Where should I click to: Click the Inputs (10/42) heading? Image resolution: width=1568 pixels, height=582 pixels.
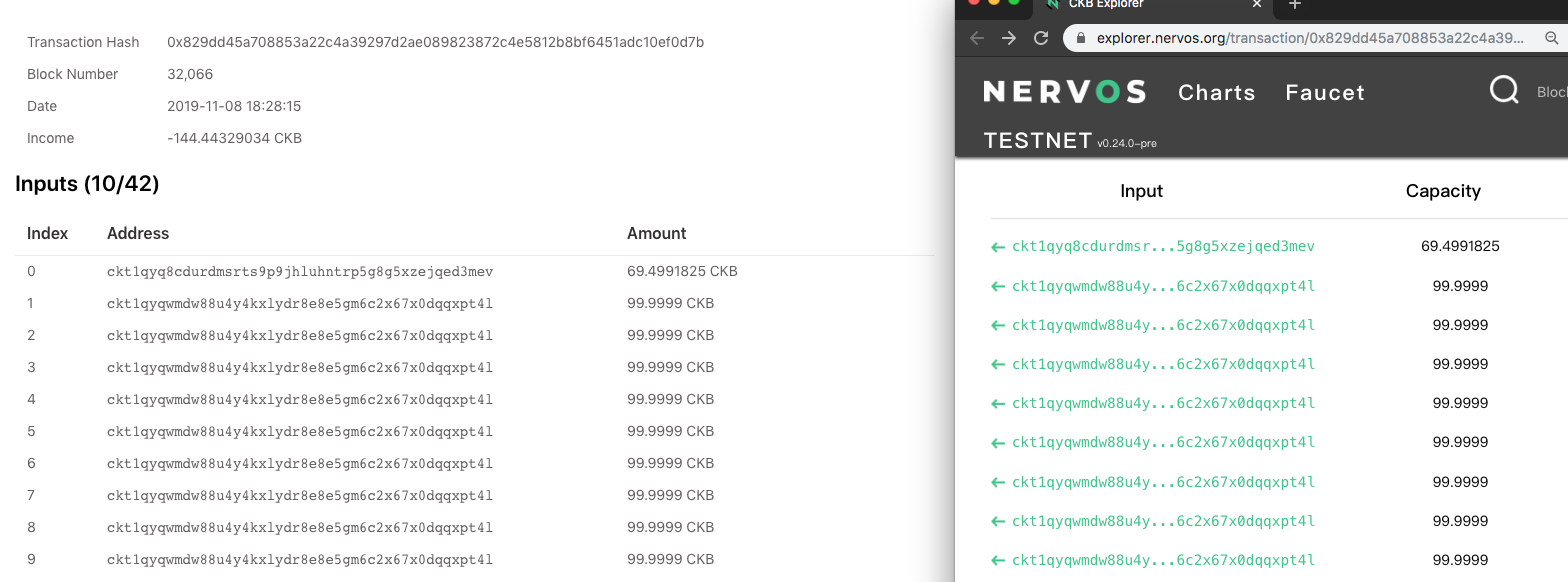tap(87, 184)
